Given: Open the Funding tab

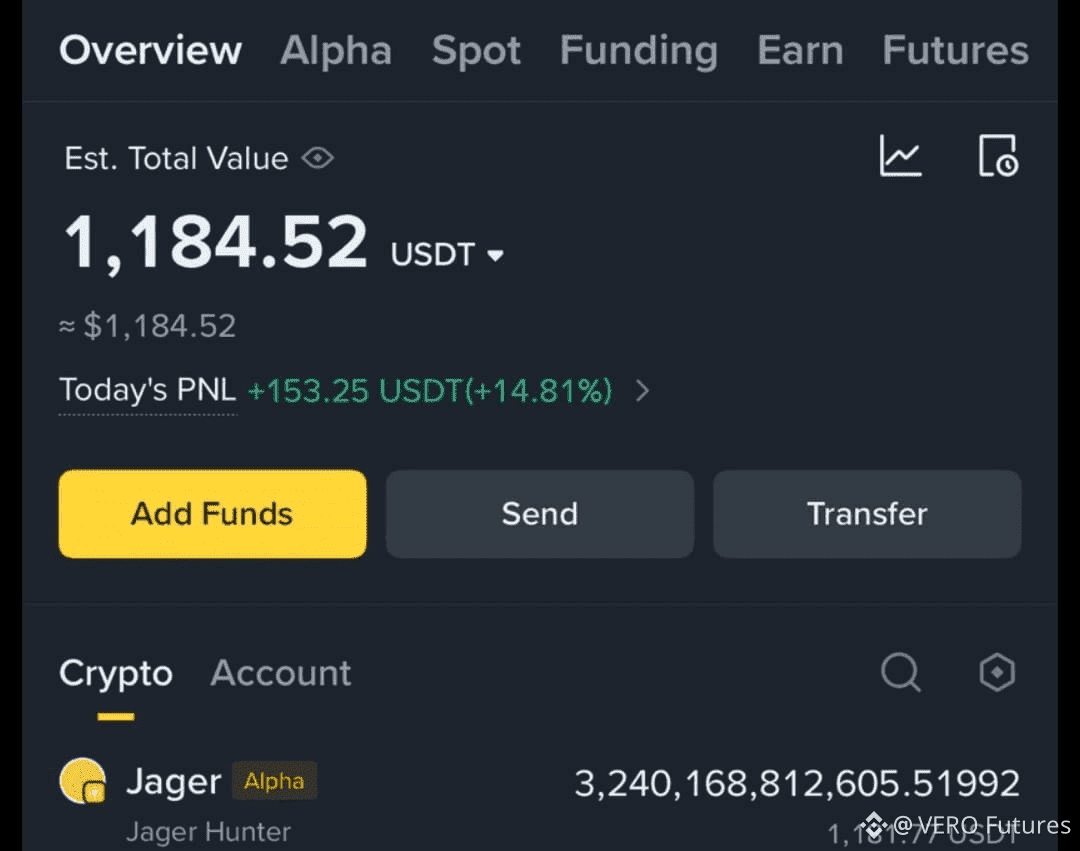Looking at the screenshot, I should 638,50.
